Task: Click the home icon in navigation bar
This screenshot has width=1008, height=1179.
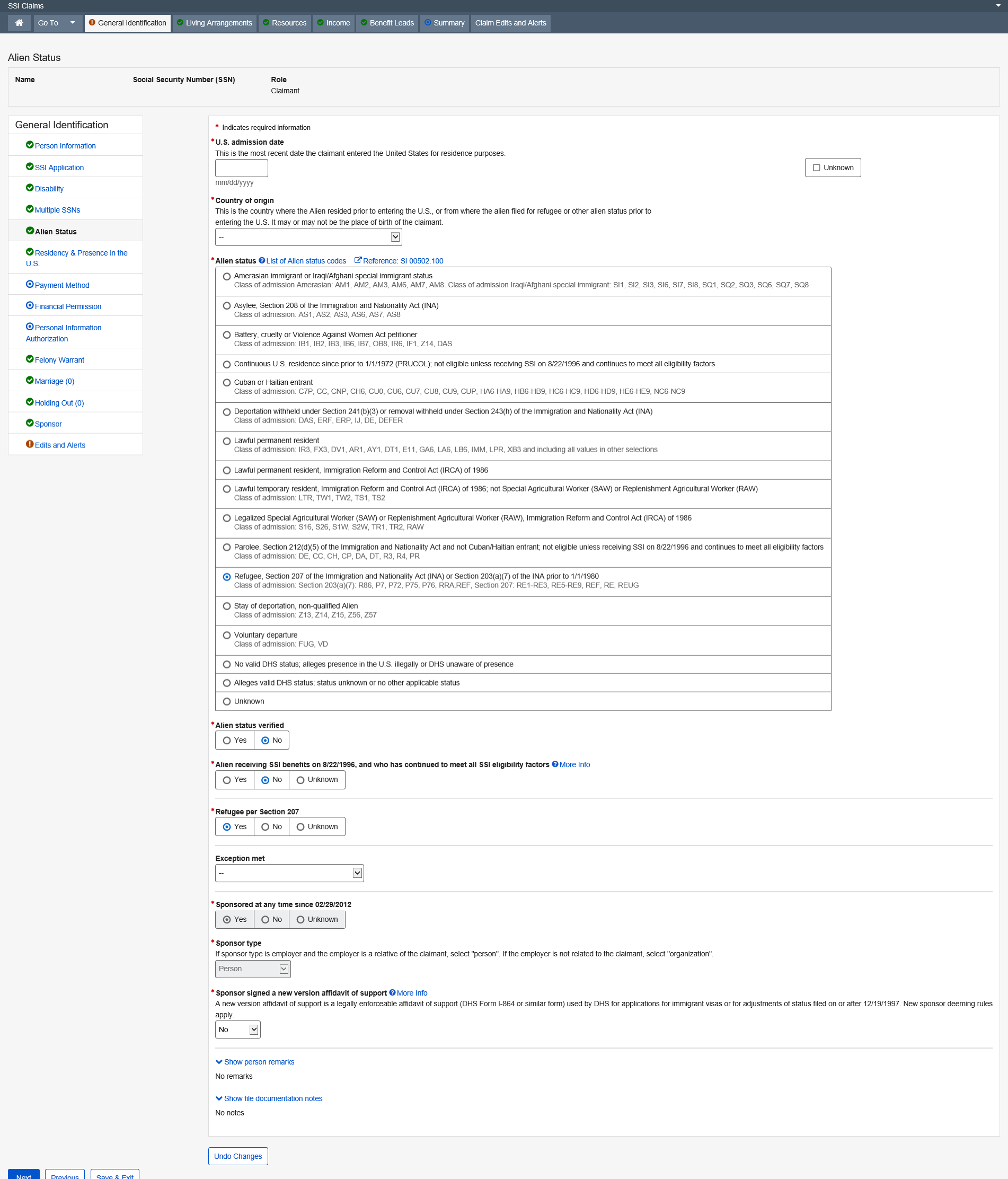Action: [19, 23]
